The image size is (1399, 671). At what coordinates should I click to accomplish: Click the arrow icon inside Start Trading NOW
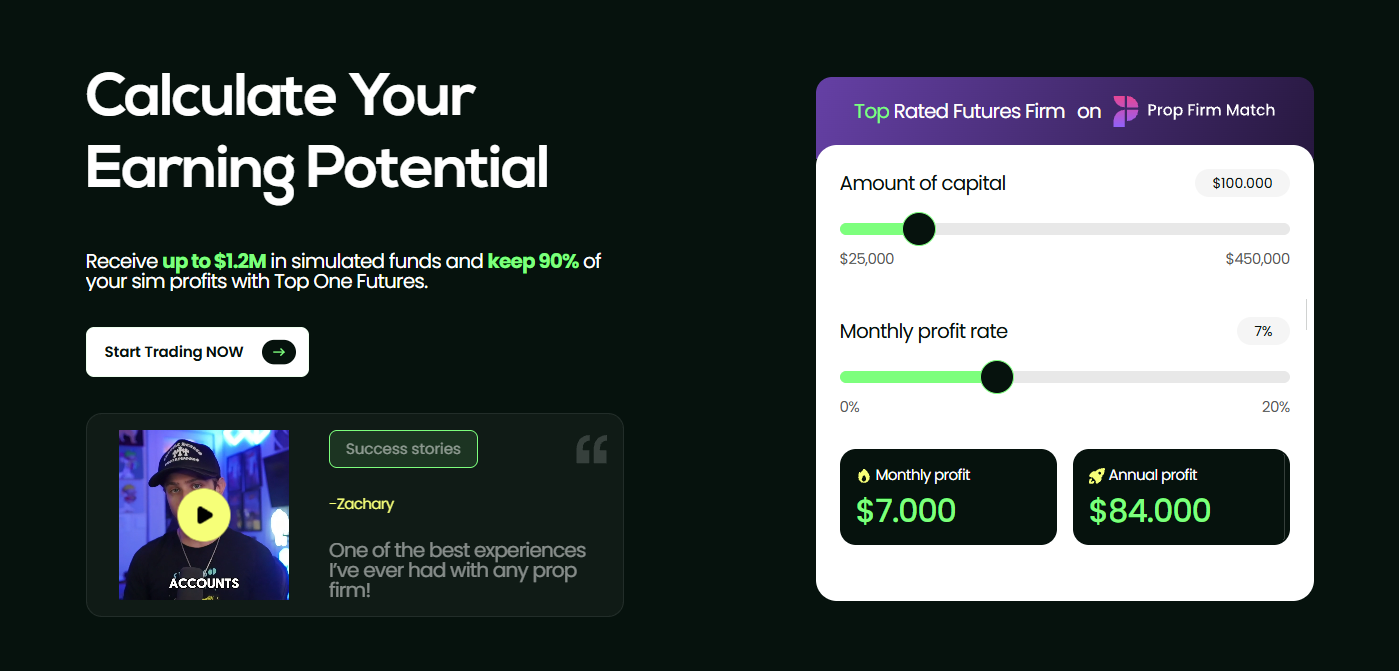(x=278, y=352)
